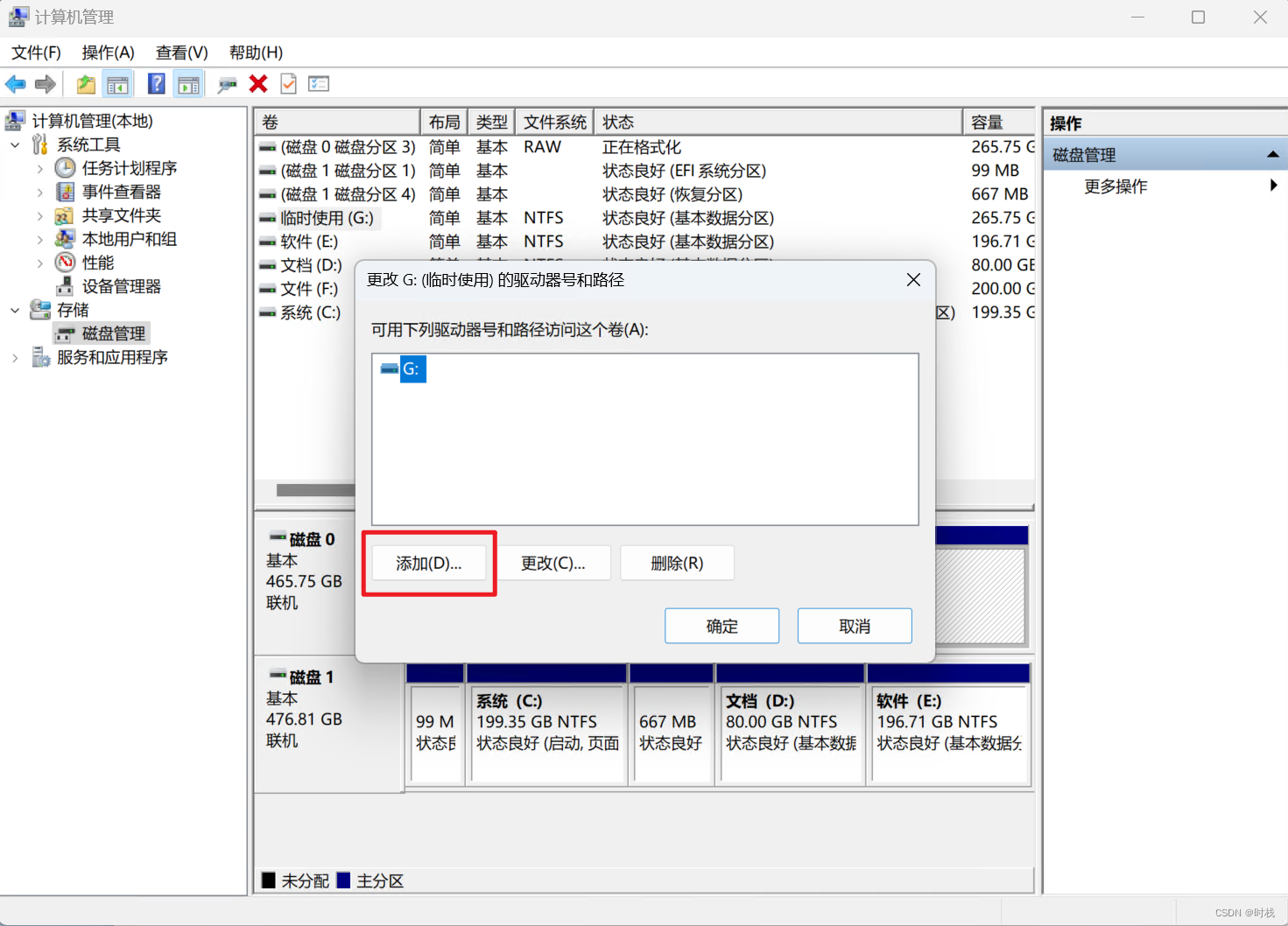The height and width of the screenshot is (926, 1288).
Task: Click the 取消 button
Action: (855, 626)
